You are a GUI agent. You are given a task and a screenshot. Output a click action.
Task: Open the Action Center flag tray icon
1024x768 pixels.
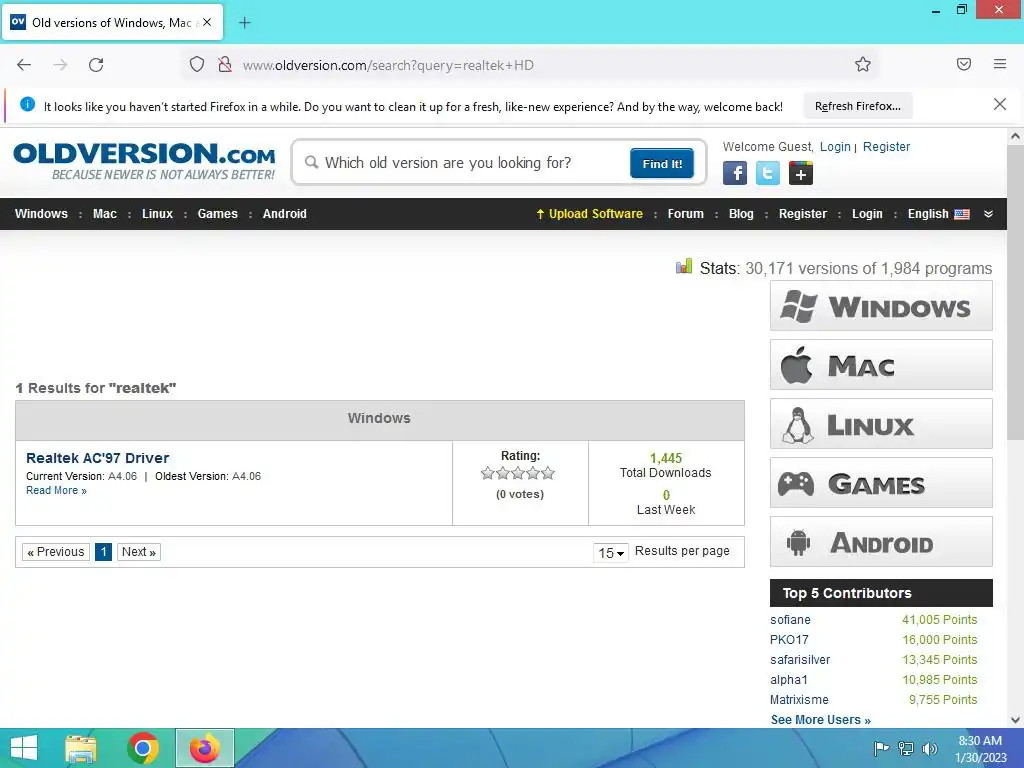[881, 749]
